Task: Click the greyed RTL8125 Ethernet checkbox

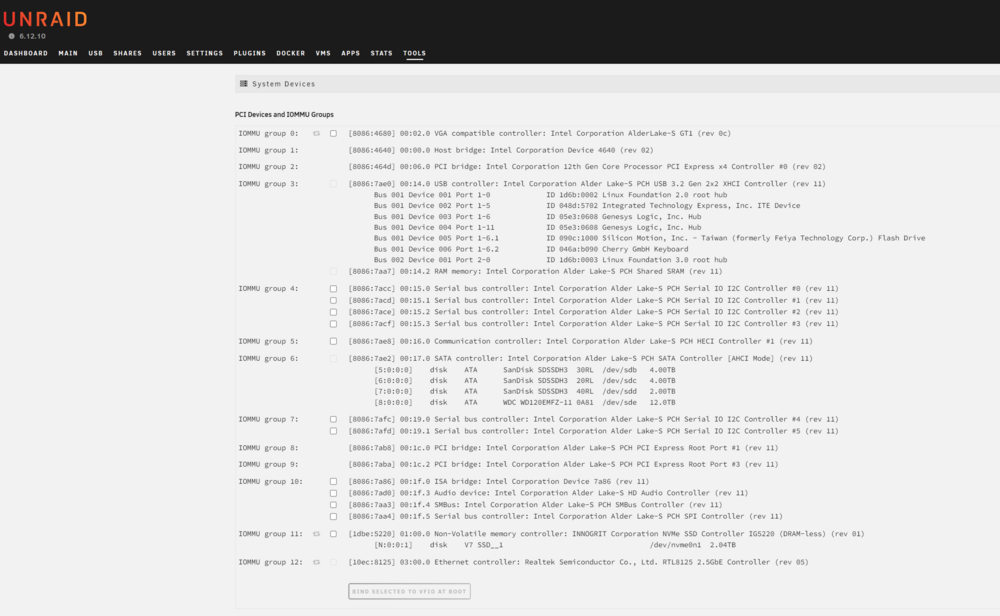Action: 334,562
